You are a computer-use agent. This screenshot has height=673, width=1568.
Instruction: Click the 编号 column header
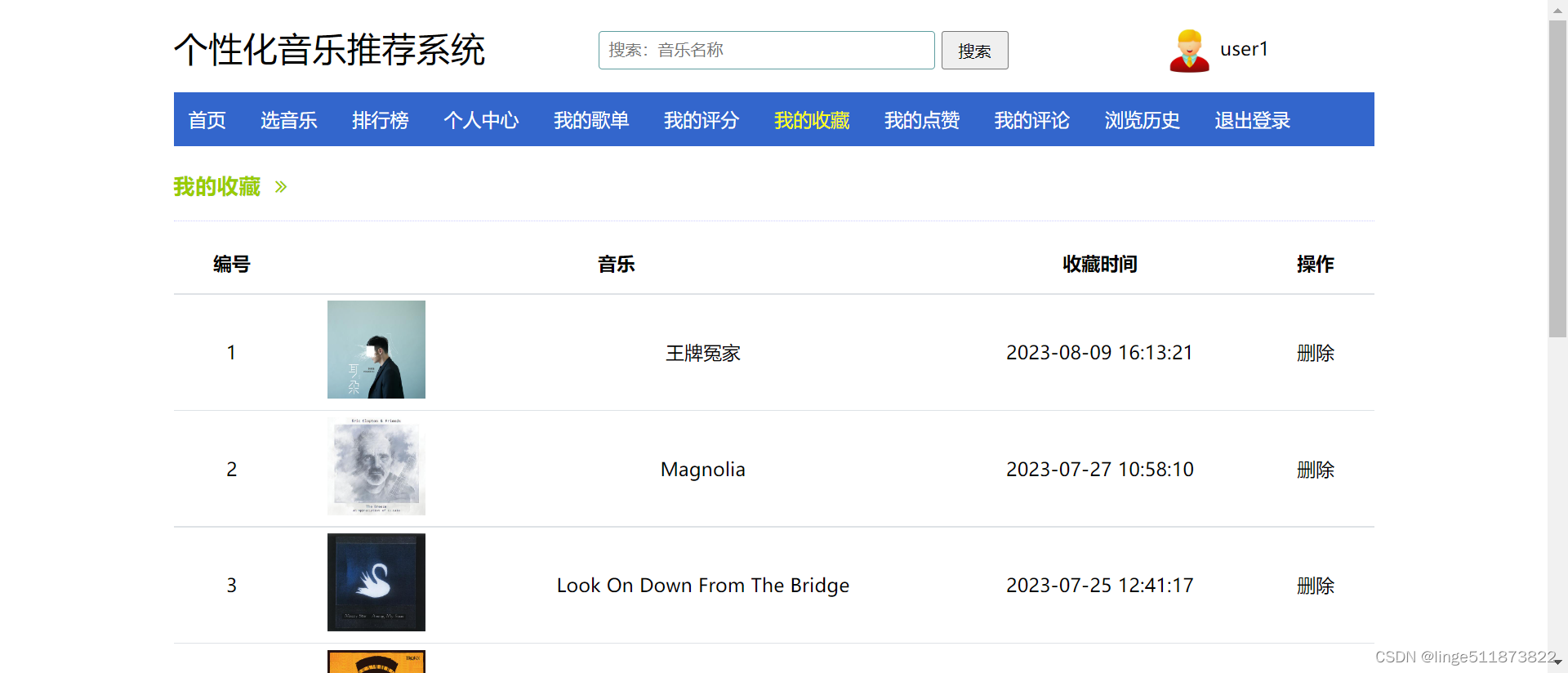point(232,264)
